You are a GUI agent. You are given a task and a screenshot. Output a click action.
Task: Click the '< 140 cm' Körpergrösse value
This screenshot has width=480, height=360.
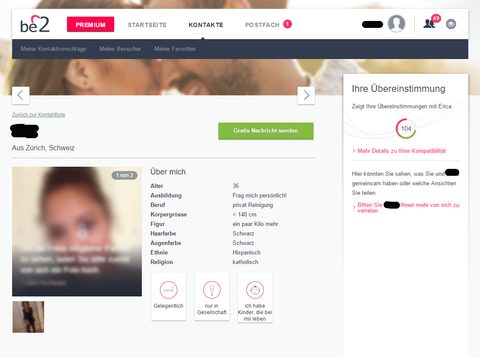click(244, 214)
